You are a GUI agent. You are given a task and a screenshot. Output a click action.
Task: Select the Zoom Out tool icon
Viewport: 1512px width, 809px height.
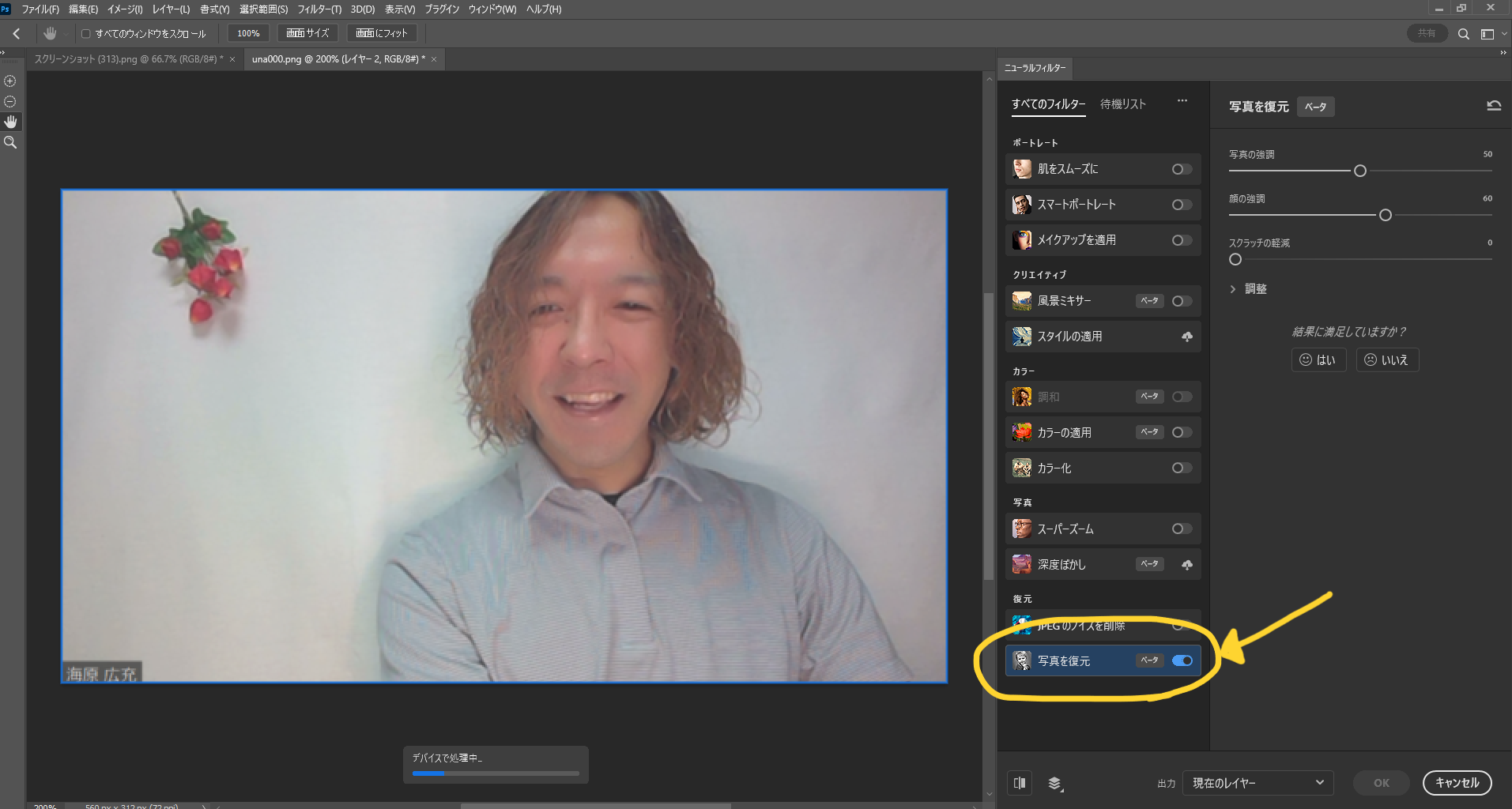[10, 101]
